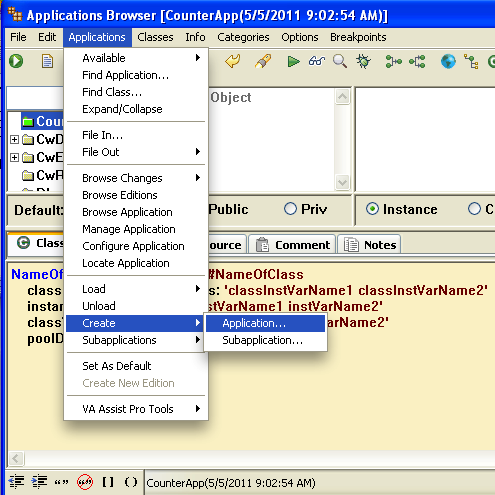Click left scroll arrow of code pane

click(x=16, y=458)
